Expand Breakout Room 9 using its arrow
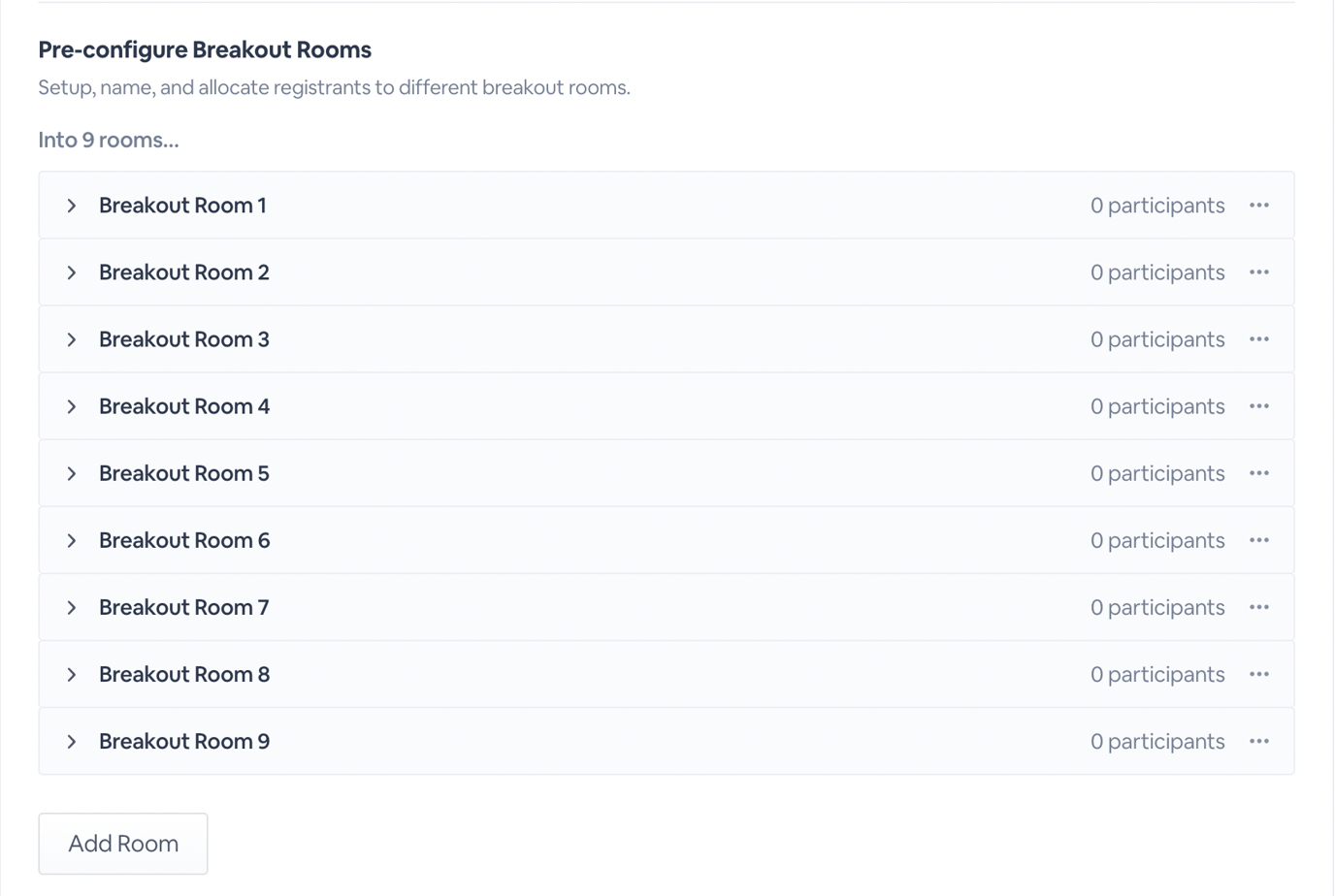 click(x=72, y=741)
